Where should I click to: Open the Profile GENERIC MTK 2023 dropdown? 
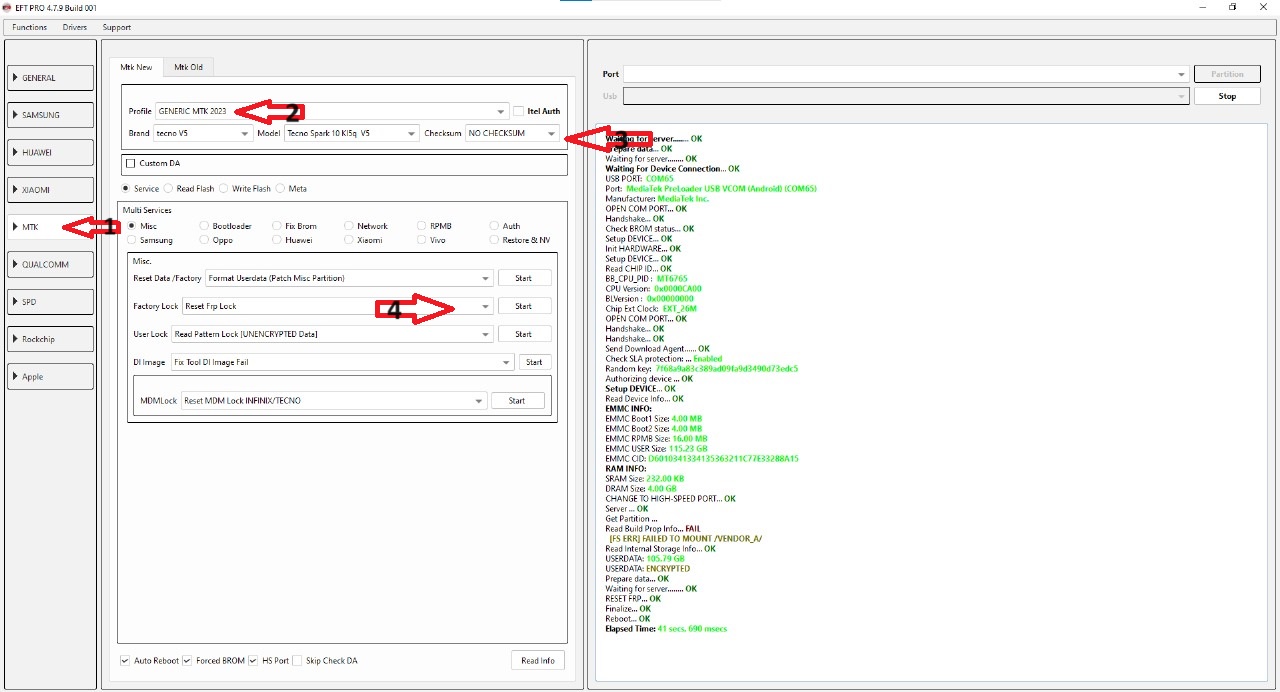[332, 111]
